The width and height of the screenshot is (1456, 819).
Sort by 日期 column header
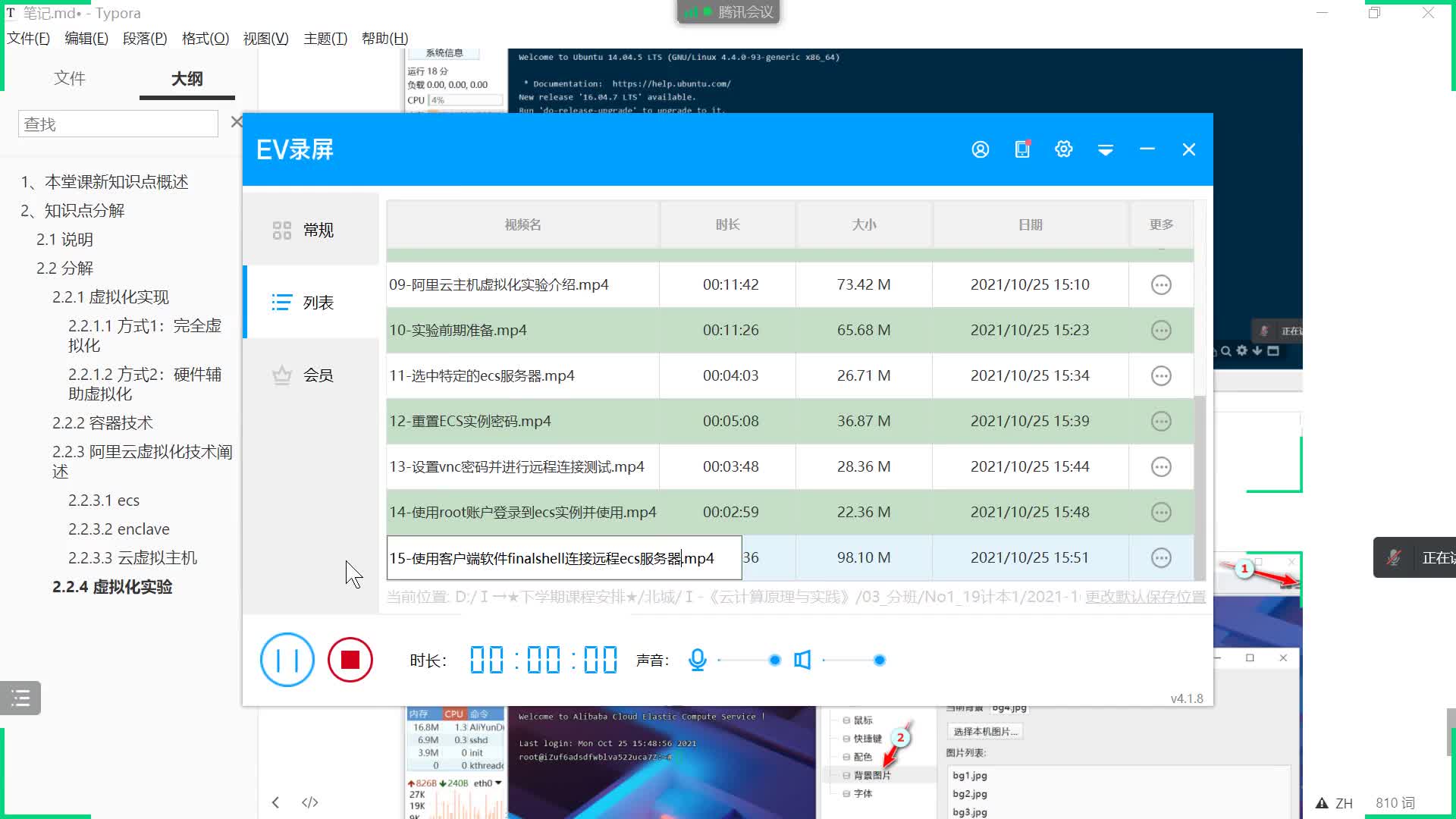click(1030, 224)
